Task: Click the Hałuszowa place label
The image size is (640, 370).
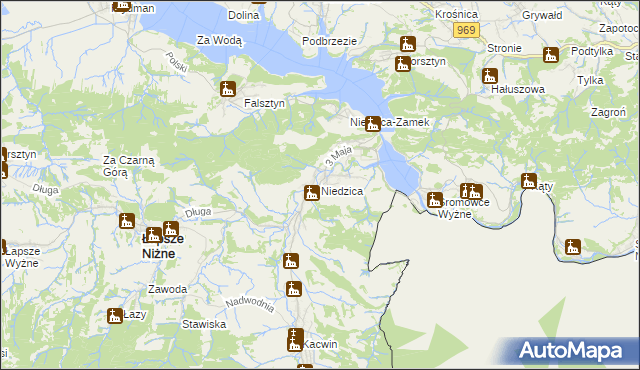Action: click(518, 89)
